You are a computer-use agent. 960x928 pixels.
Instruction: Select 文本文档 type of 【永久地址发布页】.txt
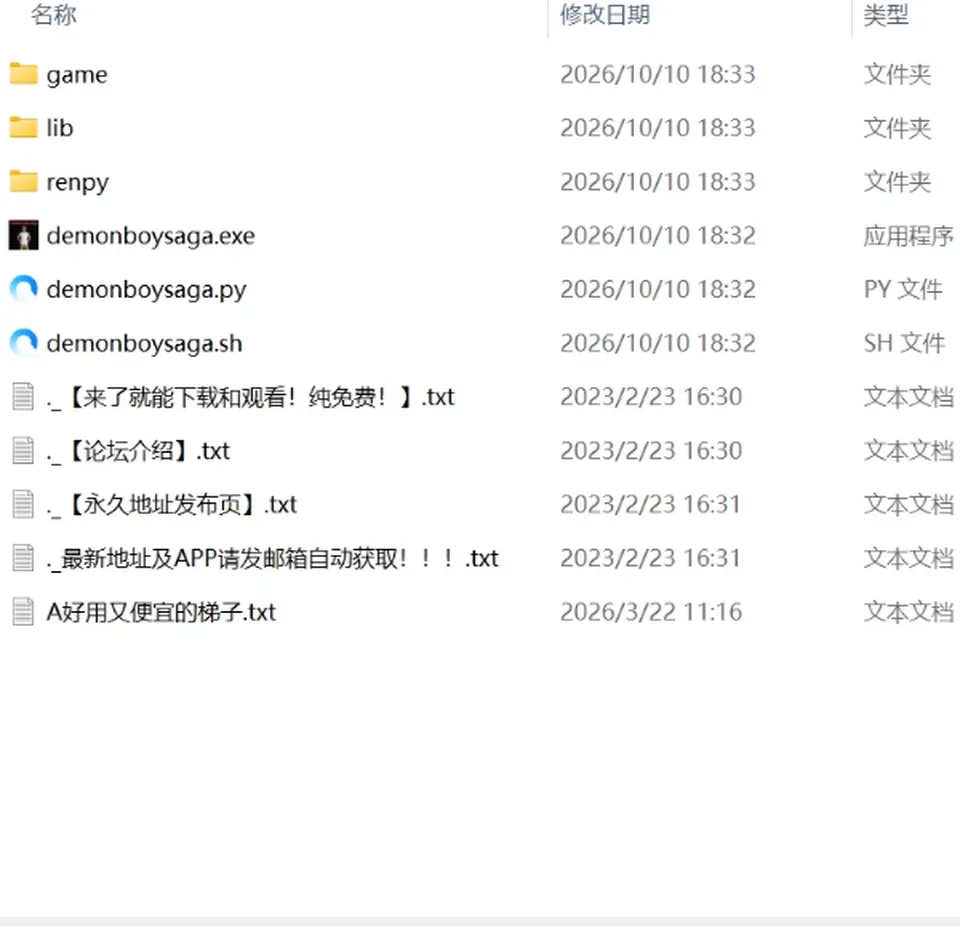(x=909, y=505)
